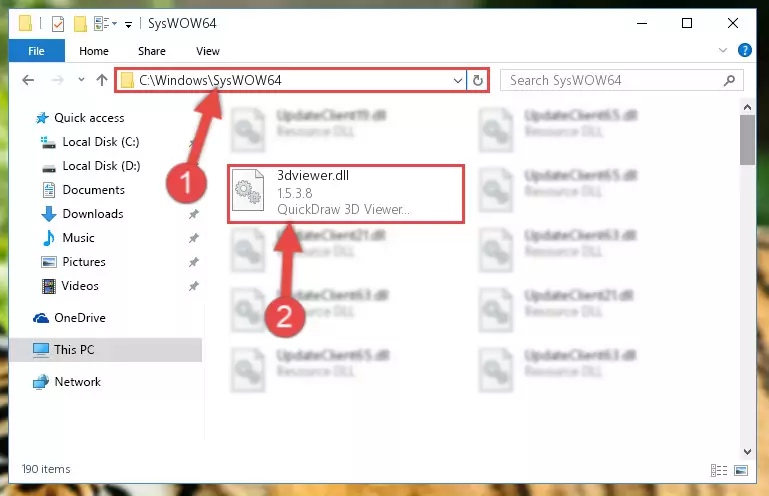The height and width of the screenshot is (496, 769).
Task: Click the pin icon next to Videos
Action: pos(194,286)
